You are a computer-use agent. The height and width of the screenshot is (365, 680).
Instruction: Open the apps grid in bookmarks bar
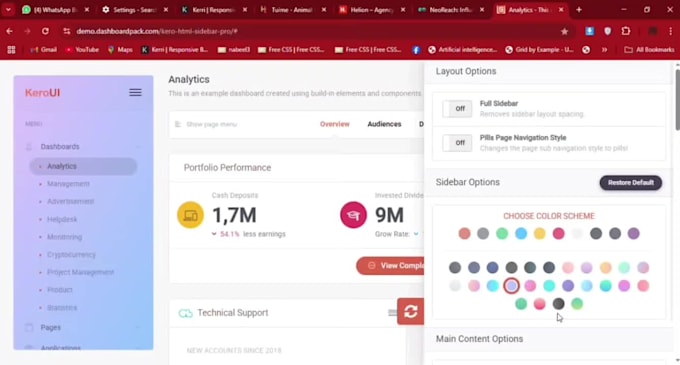11,50
